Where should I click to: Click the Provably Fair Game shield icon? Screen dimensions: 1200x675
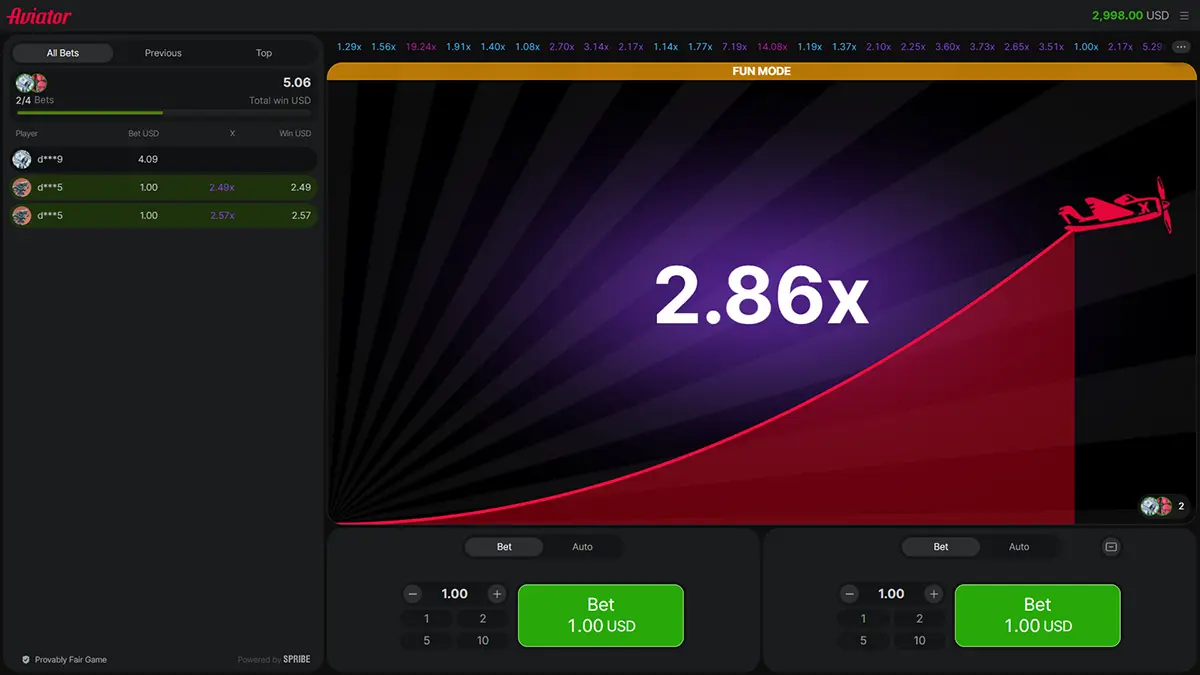26,660
